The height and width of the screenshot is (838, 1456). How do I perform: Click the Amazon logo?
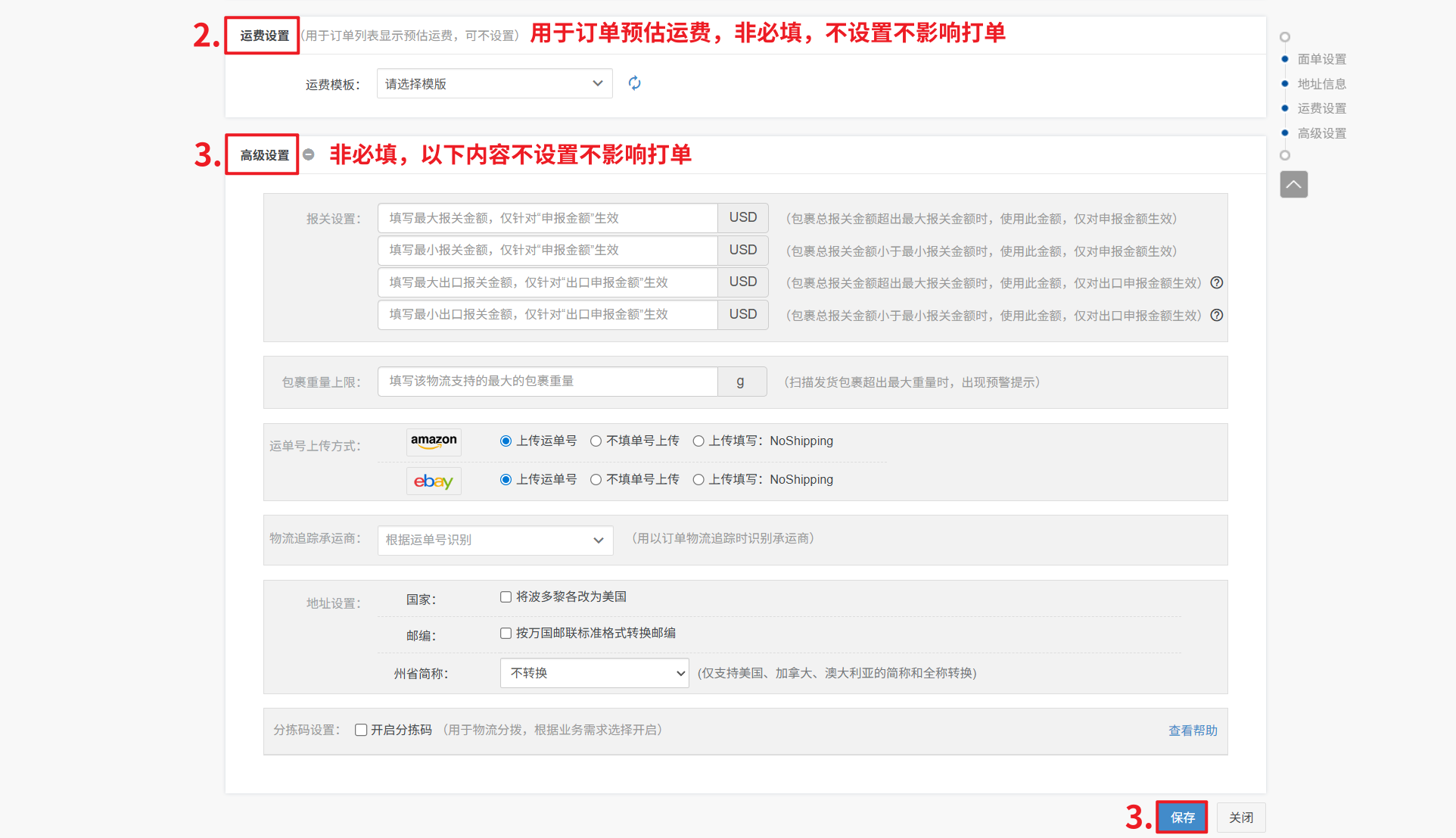(434, 441)
